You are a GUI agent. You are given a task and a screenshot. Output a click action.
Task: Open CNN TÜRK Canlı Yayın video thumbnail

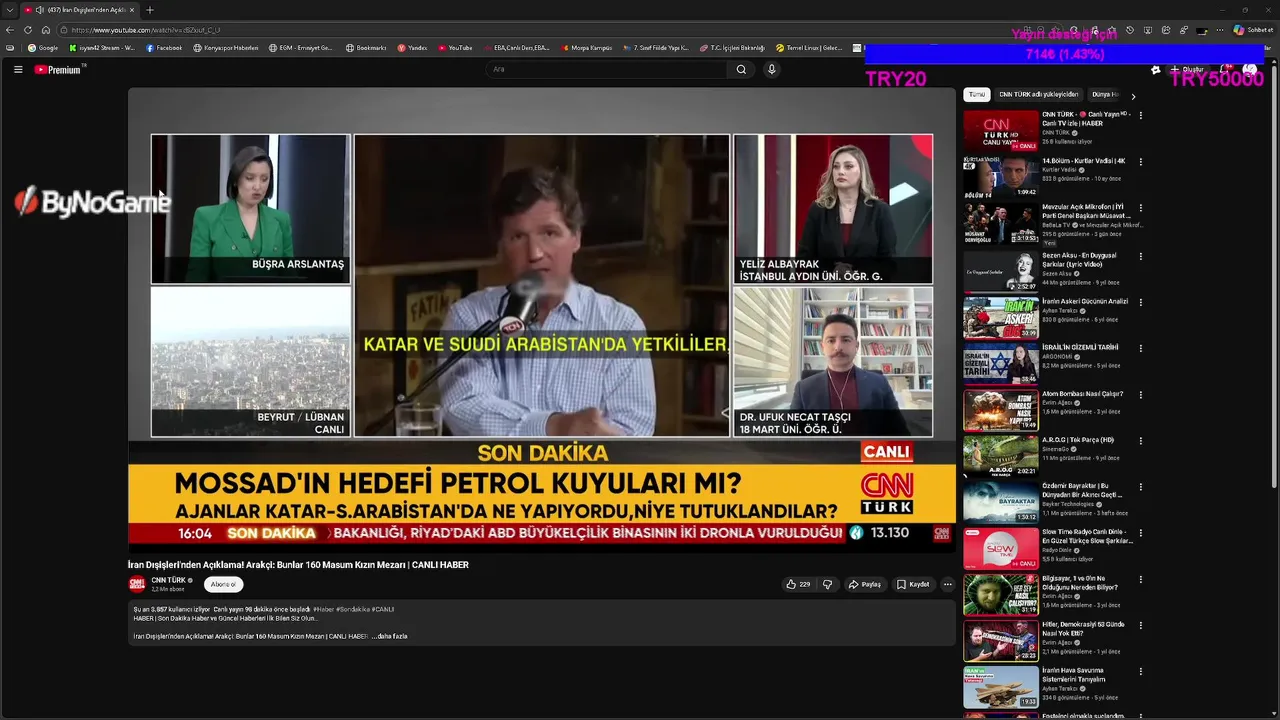[x=1001, y=130]
